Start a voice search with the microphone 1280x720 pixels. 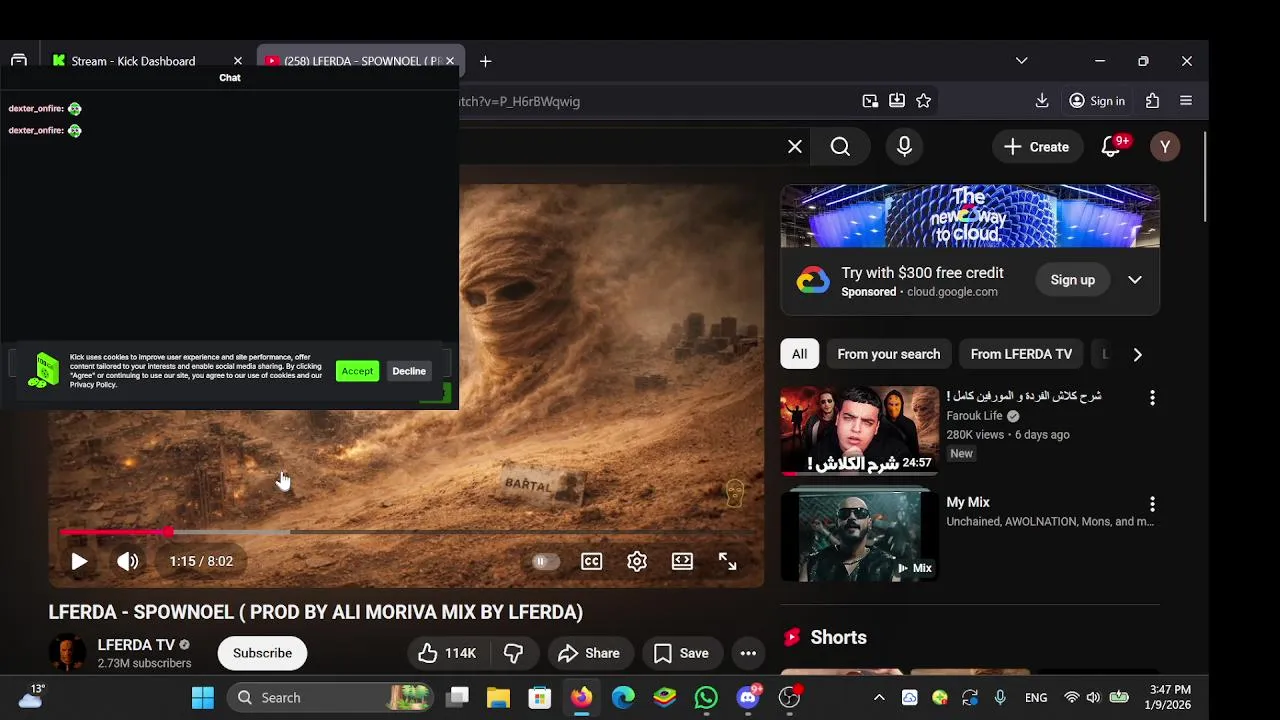[x=904, y=147]
